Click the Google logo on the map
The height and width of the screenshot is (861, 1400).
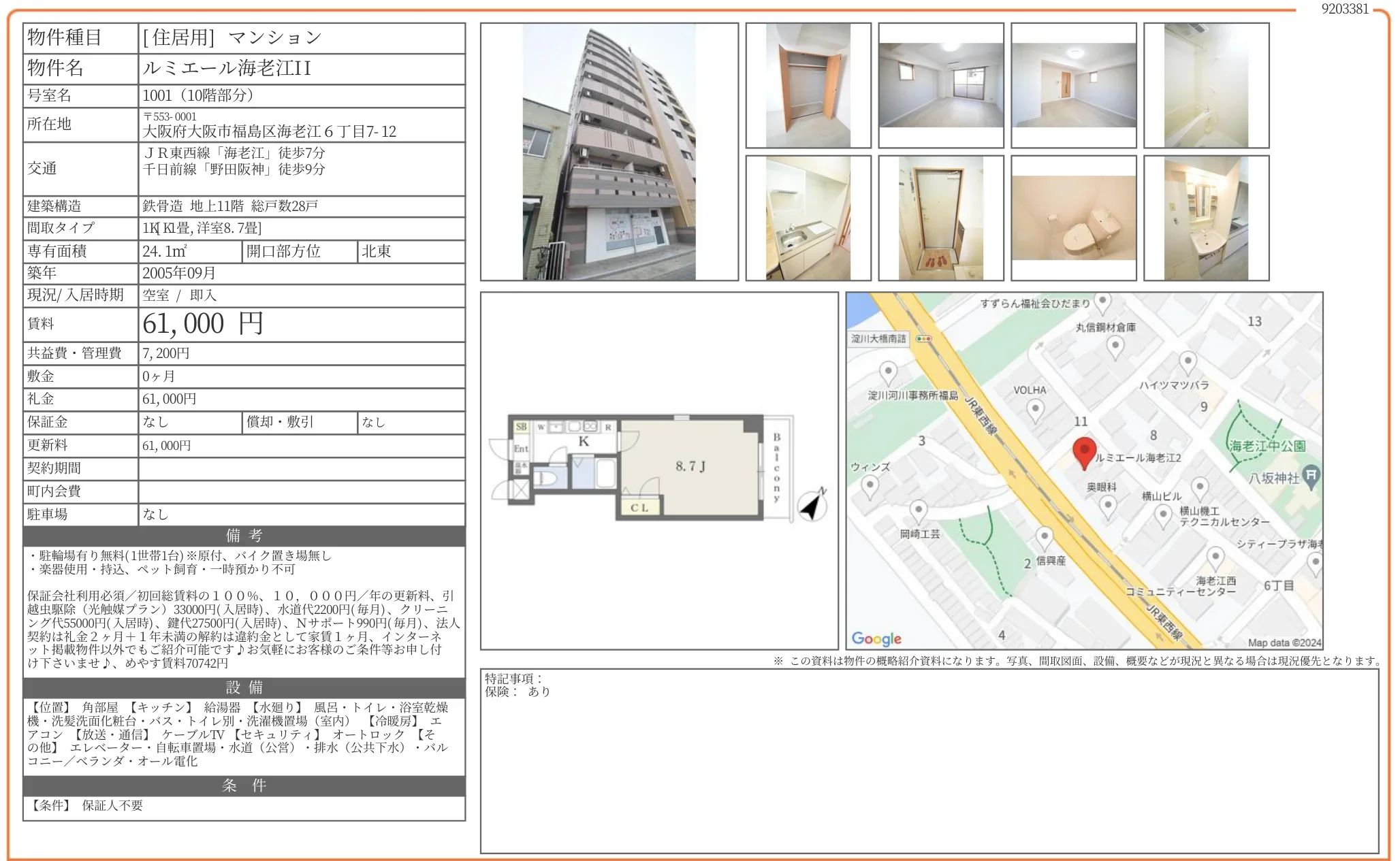click(x=876, y=638)
